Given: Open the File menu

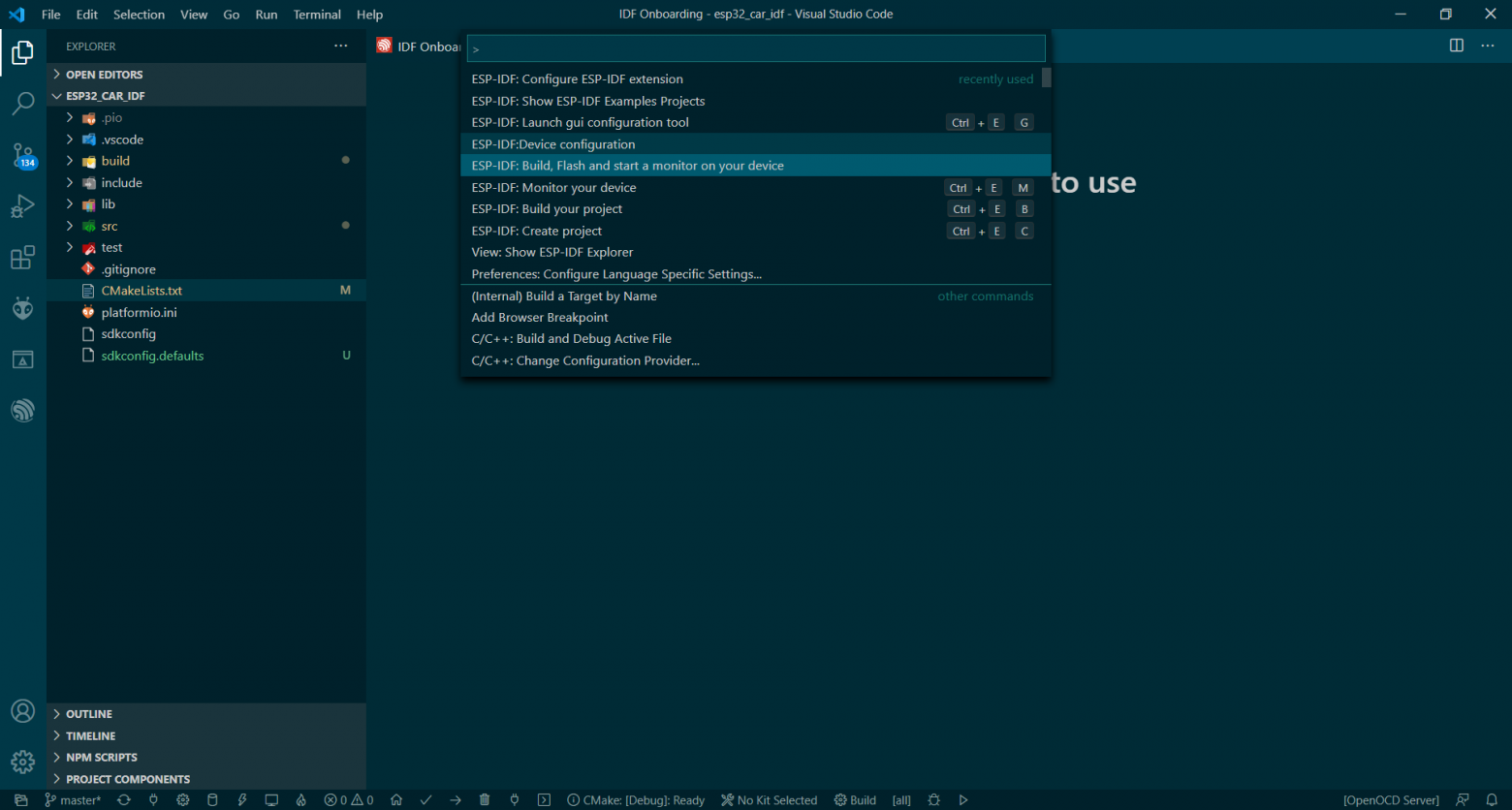Looking at the screenshot, I should (x=50, y=15).
